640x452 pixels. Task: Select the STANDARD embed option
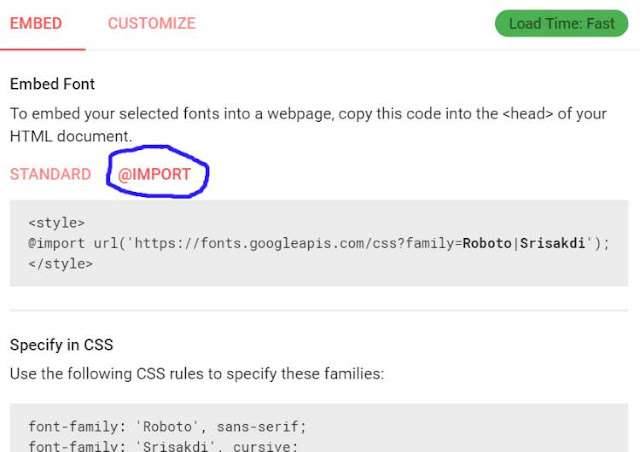(50, 174)
